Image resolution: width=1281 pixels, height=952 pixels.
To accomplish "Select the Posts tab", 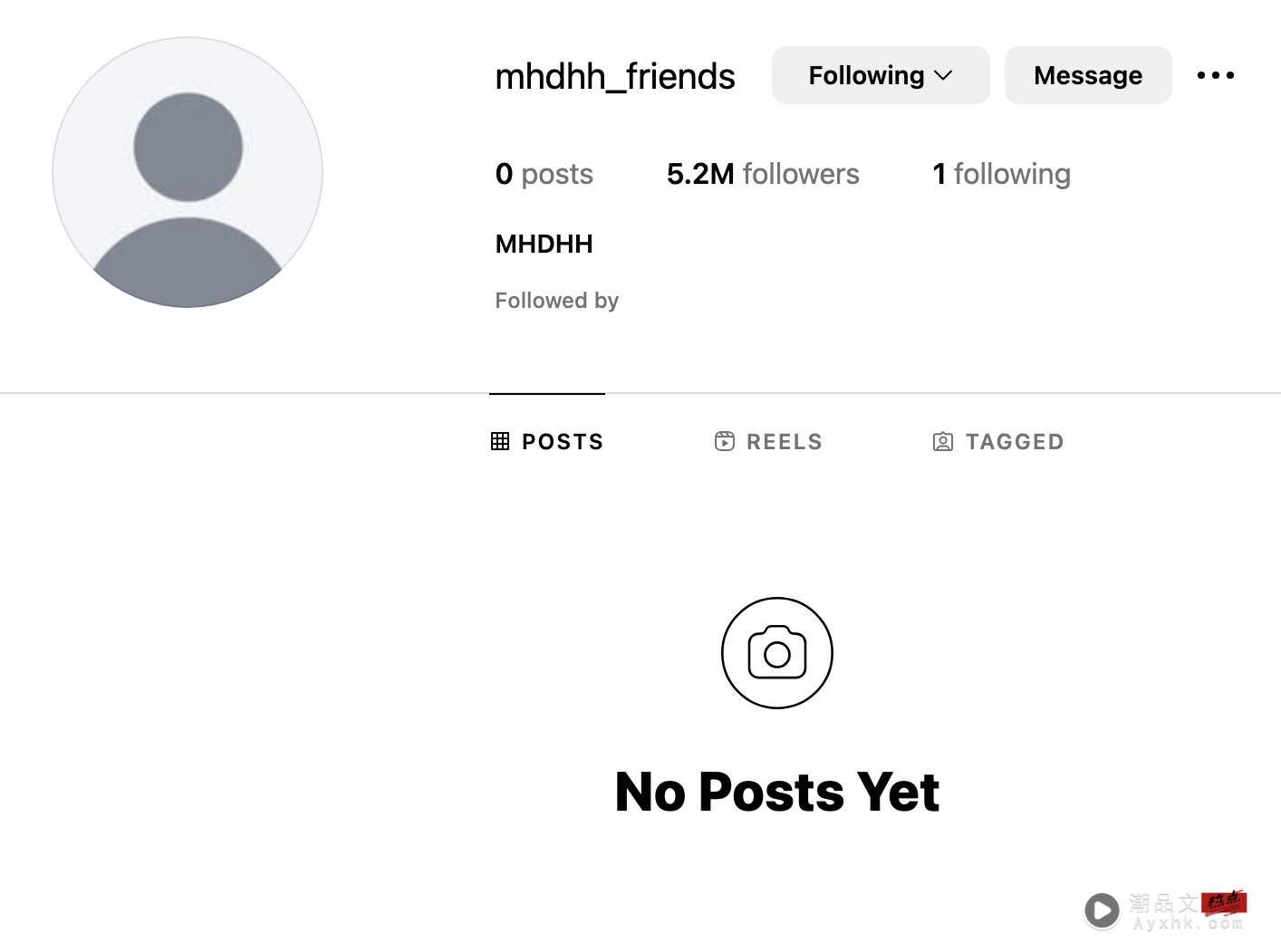I will [x=547, y=441].
